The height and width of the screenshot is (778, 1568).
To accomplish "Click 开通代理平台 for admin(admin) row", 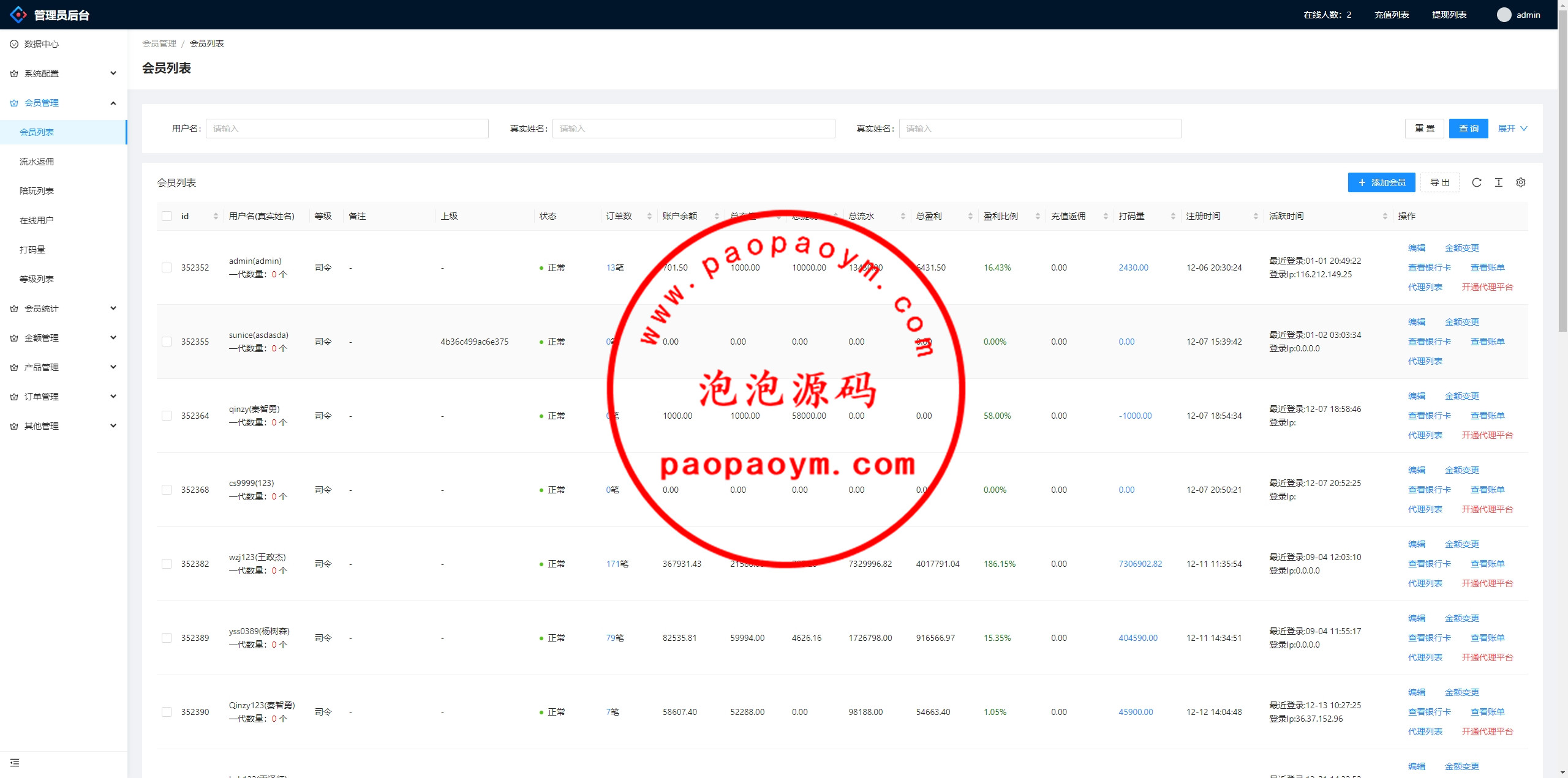I will pos(1487,287).
